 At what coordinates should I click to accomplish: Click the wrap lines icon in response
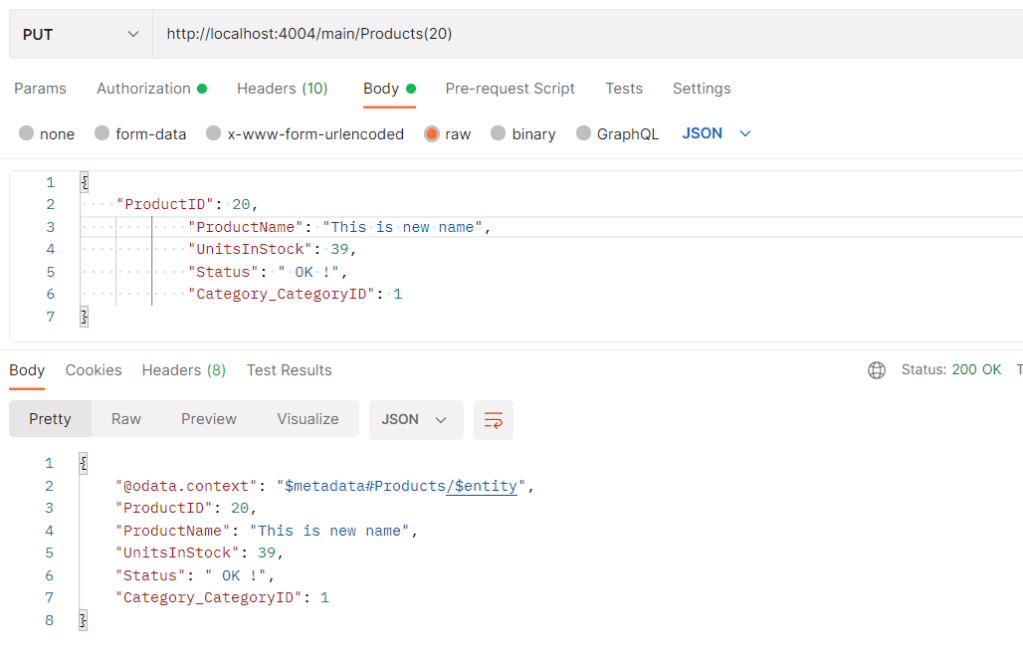point(493,420)
